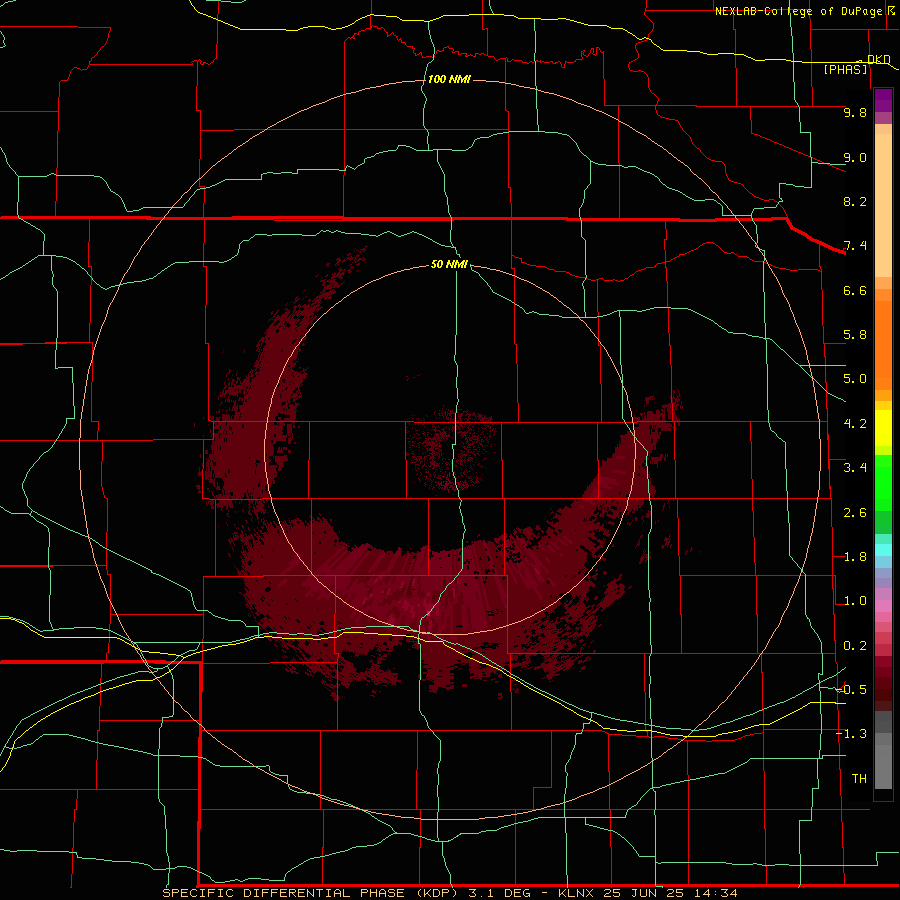
Task: Select the bright orange color bar segment
Action: (x=883, y=346)
